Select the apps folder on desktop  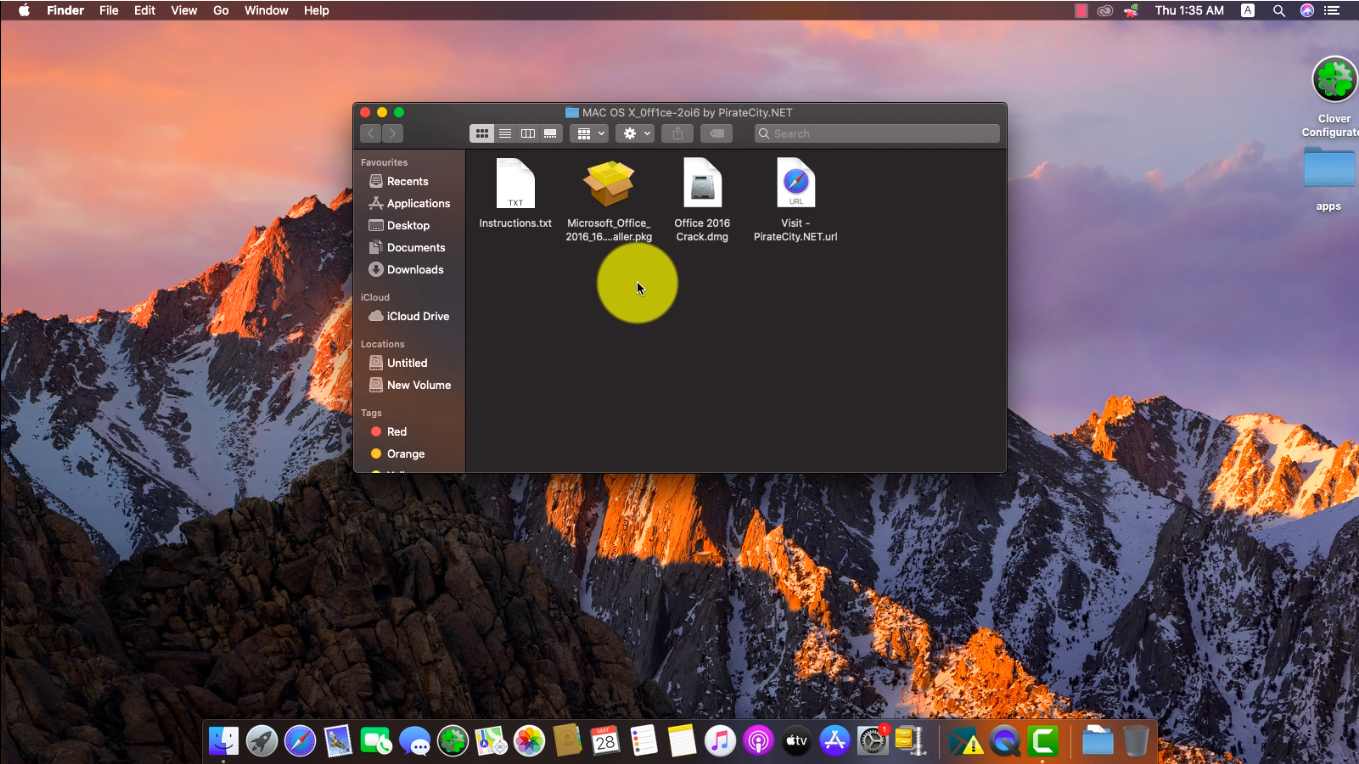point(1329,179)
